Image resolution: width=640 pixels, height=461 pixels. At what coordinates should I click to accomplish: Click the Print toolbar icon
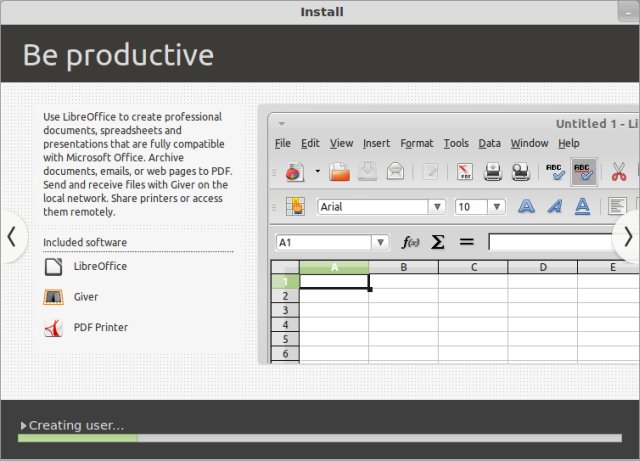tap(493, 172)
